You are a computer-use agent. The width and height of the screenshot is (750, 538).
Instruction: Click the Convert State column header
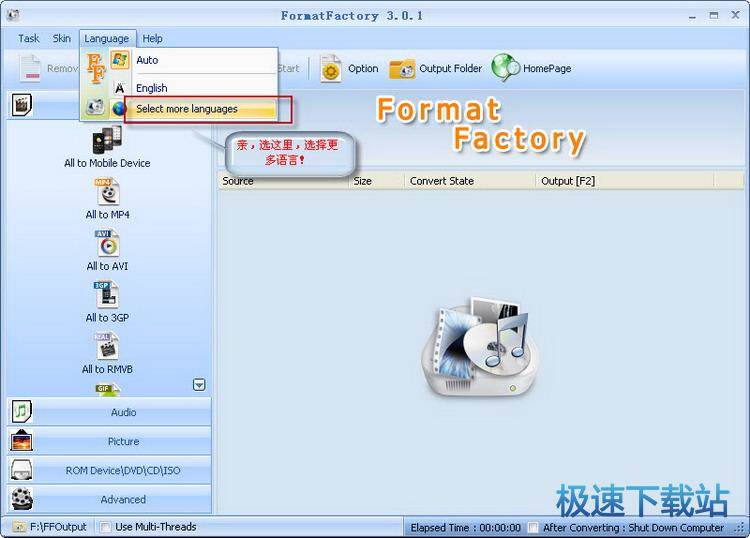pos(470,181)
